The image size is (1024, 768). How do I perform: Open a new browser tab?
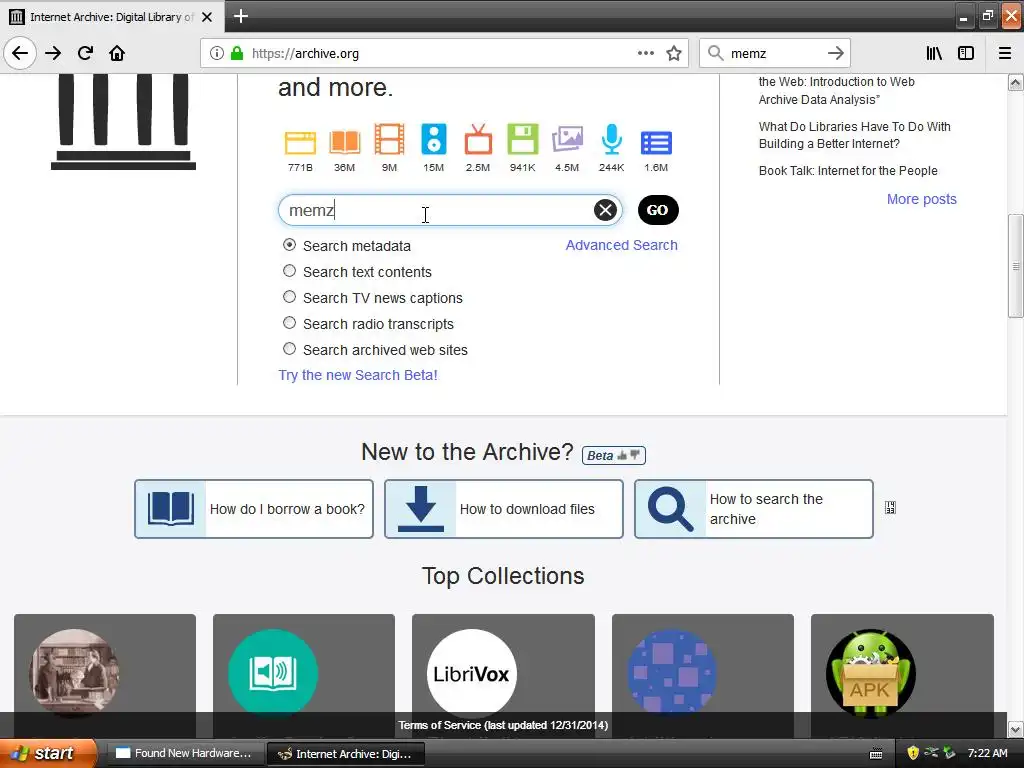coord(240,16)
